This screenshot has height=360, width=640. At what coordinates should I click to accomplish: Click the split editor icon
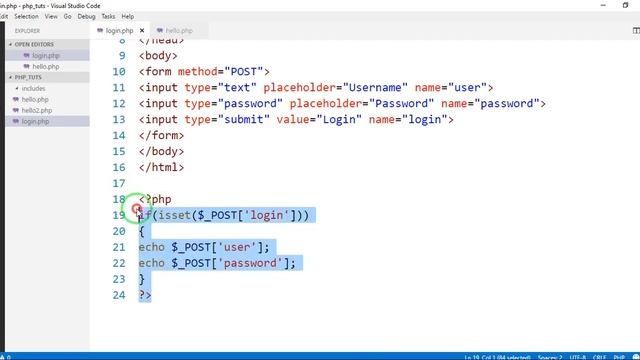[636, 31]
